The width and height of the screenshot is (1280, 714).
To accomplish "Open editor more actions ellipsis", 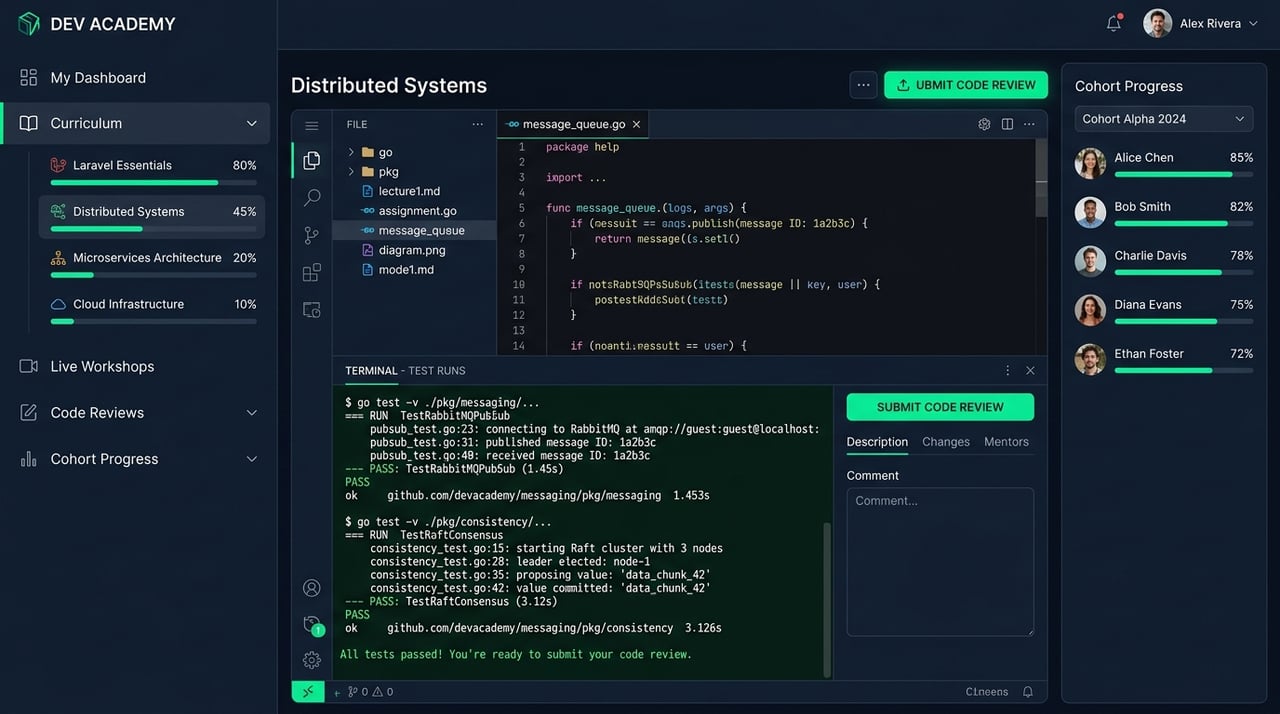I will [1029, 124].
